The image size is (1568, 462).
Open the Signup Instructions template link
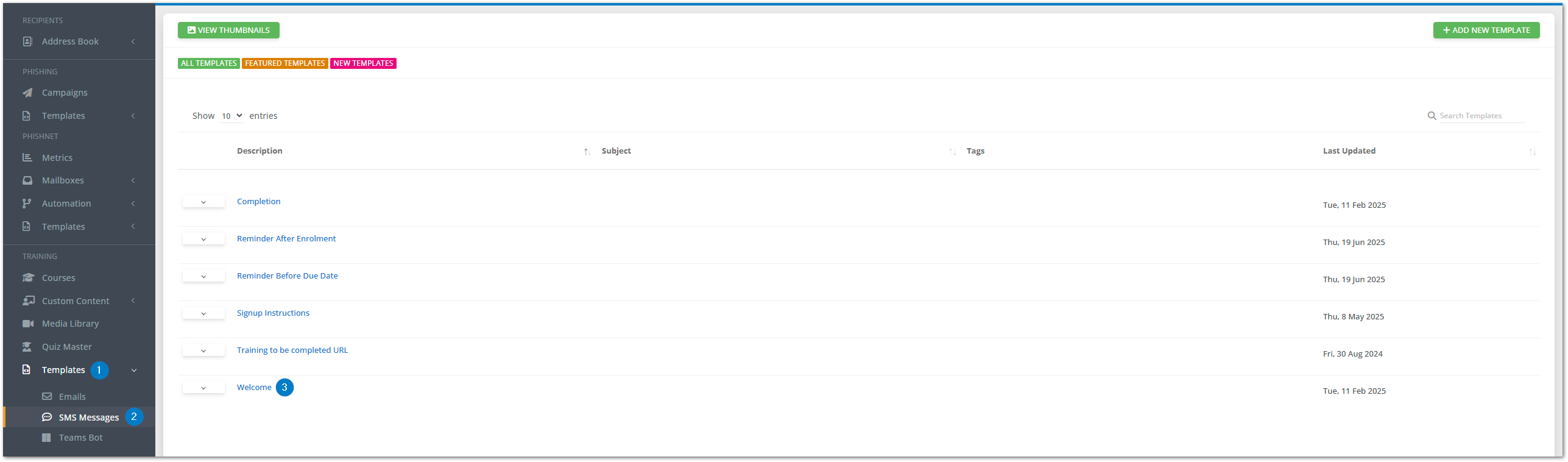pyautogui.click(x=273, y=313)
